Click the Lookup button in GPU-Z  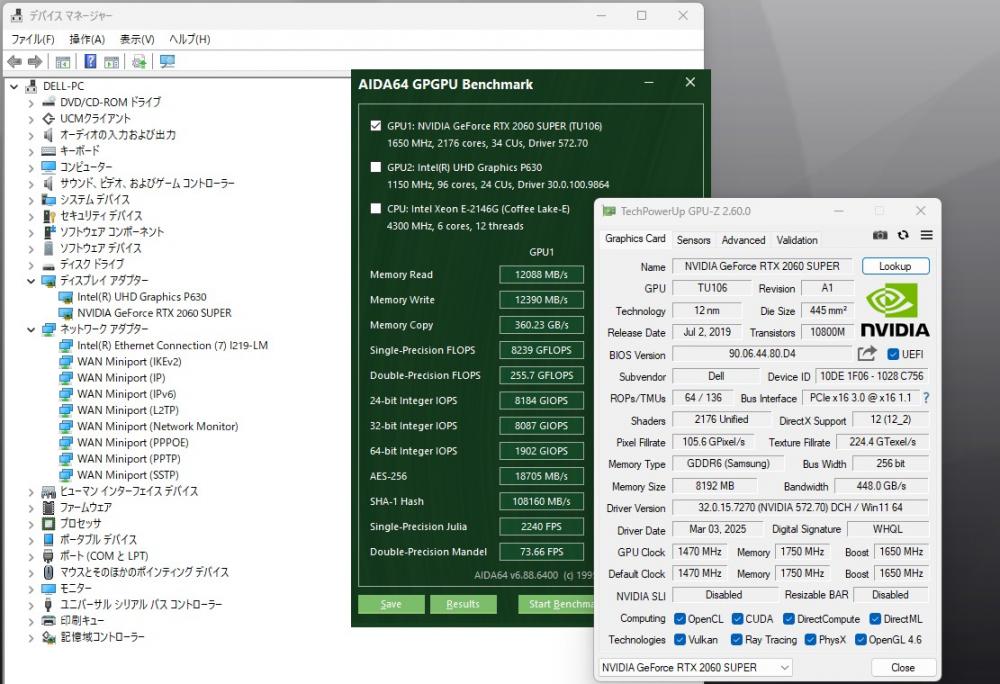pos(895,266)
